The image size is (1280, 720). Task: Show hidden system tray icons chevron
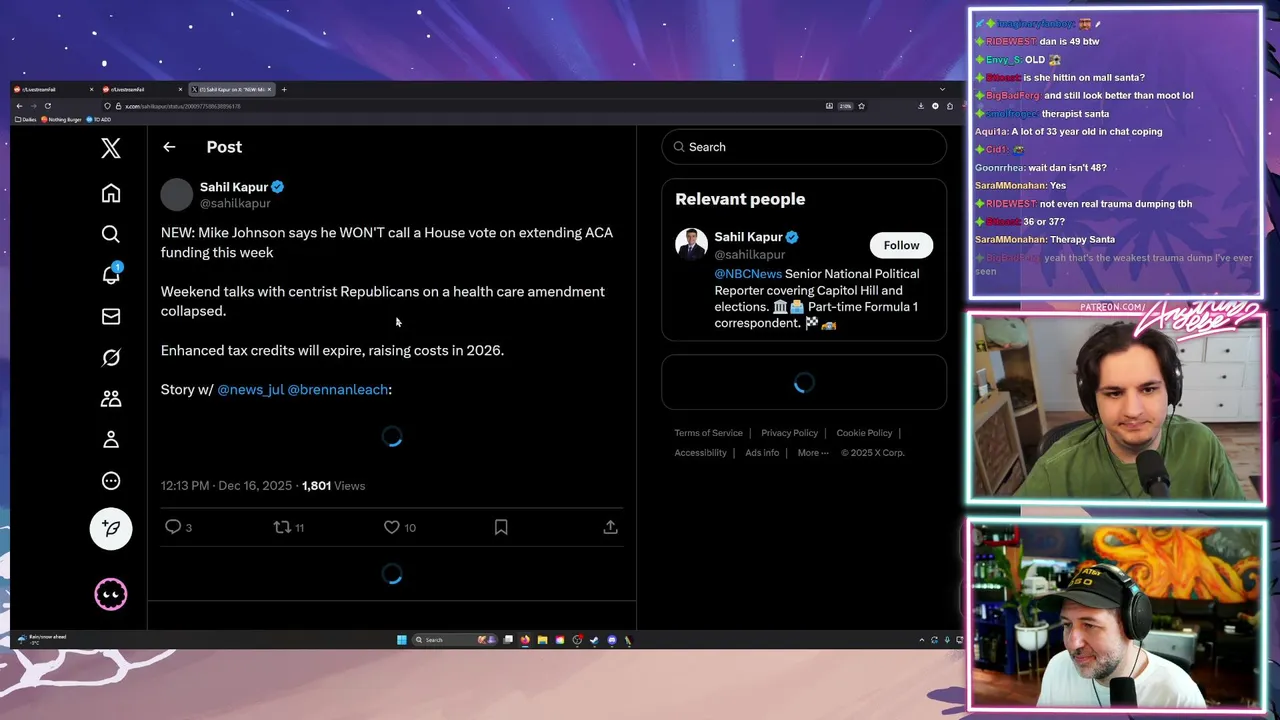point(922,640)
